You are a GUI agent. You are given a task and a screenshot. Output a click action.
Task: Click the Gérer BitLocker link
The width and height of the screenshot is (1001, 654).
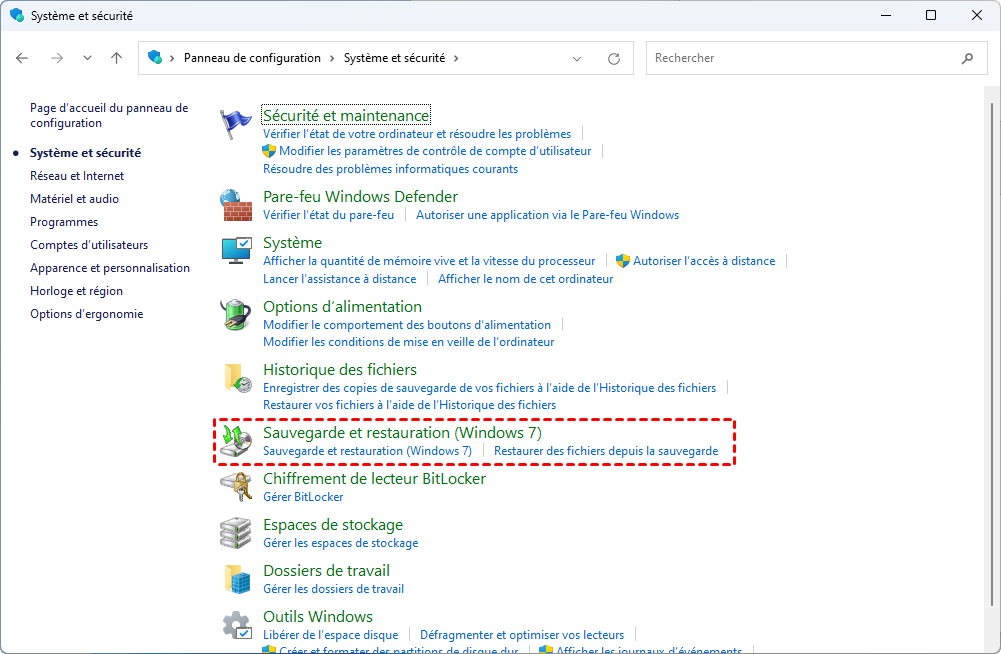click(303, 497)
